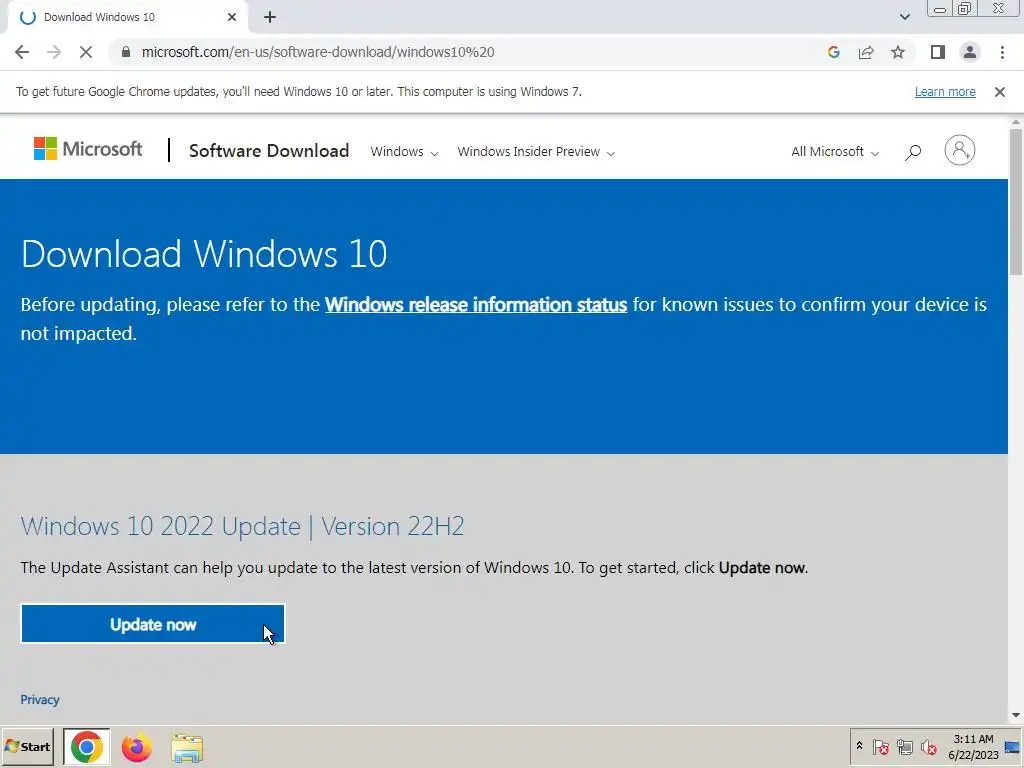This screenshot has width=1024, height=768.
Task: Open the Windows Start menu
Action: [x=27, y=746]
